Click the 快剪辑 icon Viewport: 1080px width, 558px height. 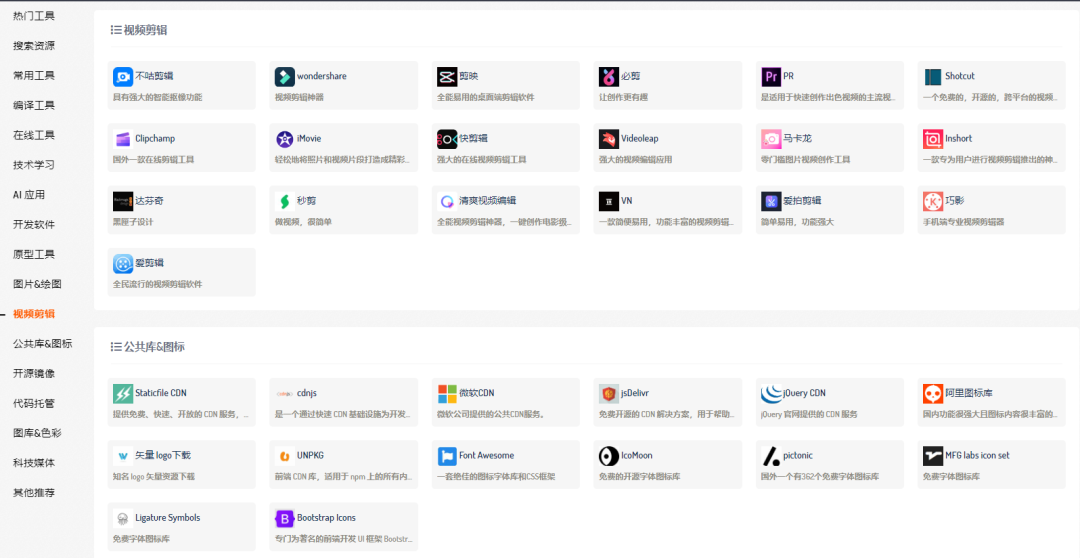click(x=447, y=139)
